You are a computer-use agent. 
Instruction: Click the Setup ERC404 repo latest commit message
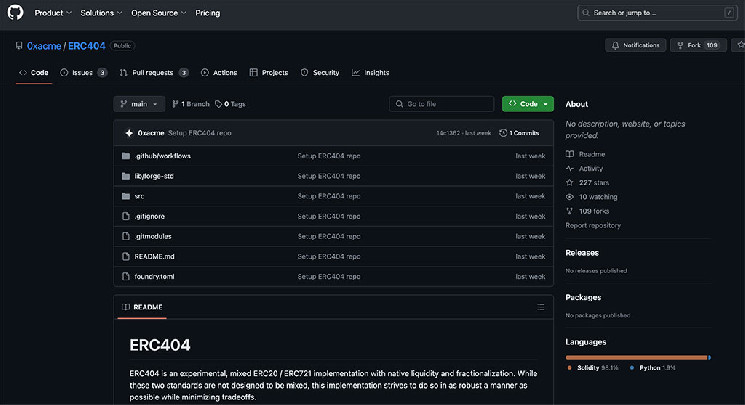coord(200,133)
